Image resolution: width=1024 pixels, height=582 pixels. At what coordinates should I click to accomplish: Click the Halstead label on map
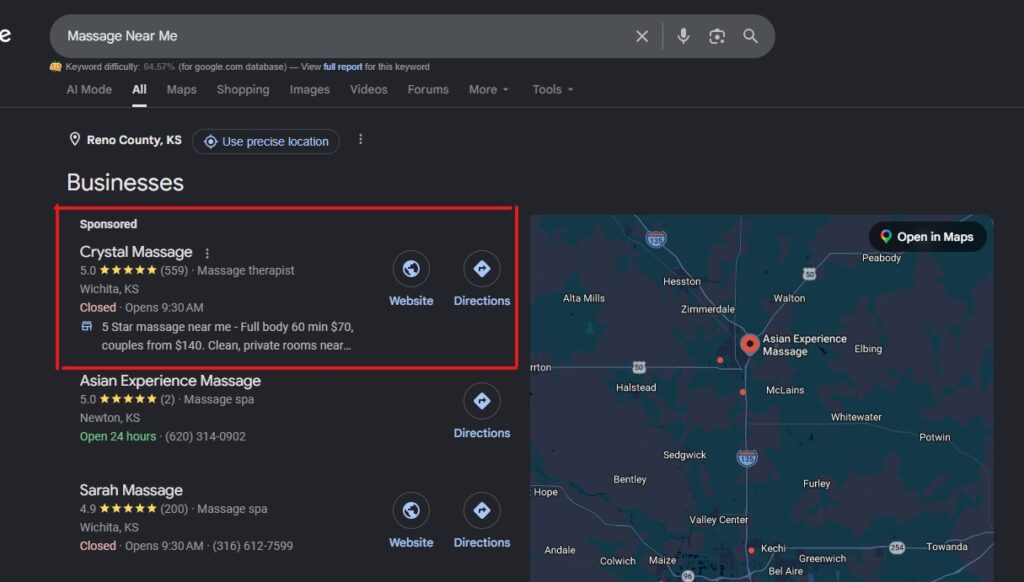(635, 387)
